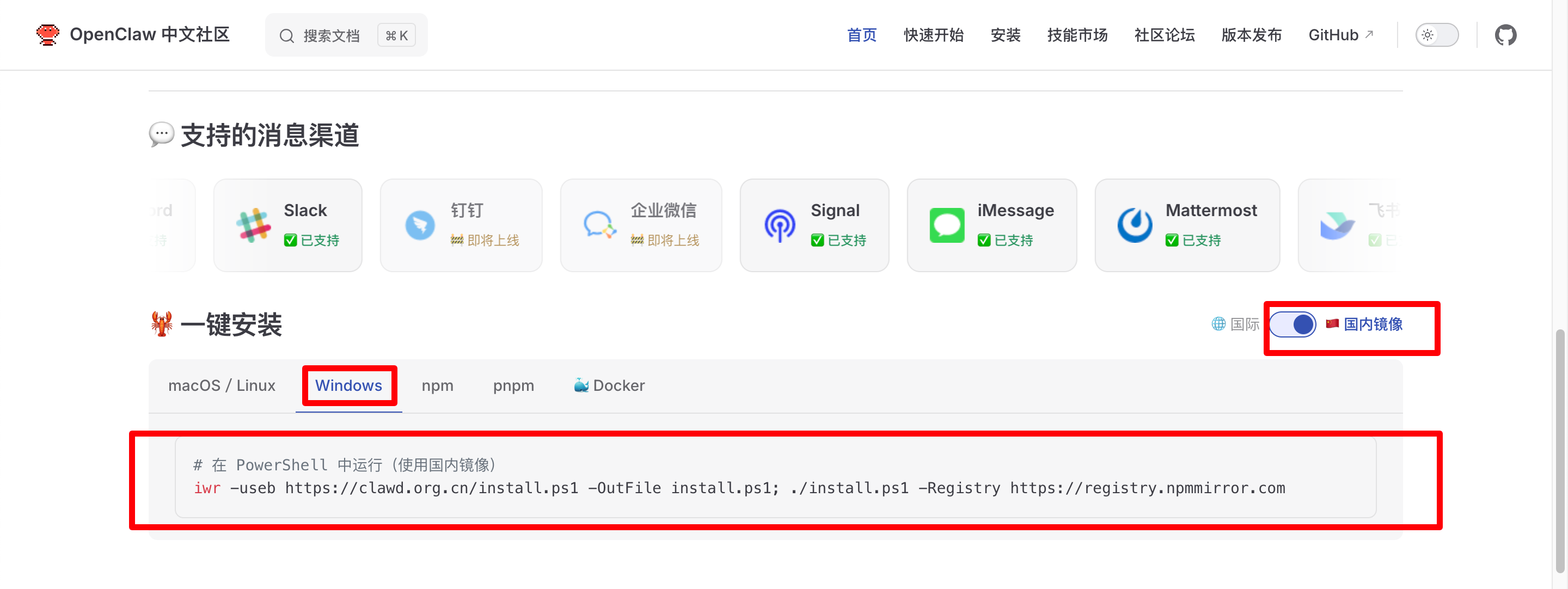
Task: Open the GitHub octocat icon link
Action: [1505, 35]
